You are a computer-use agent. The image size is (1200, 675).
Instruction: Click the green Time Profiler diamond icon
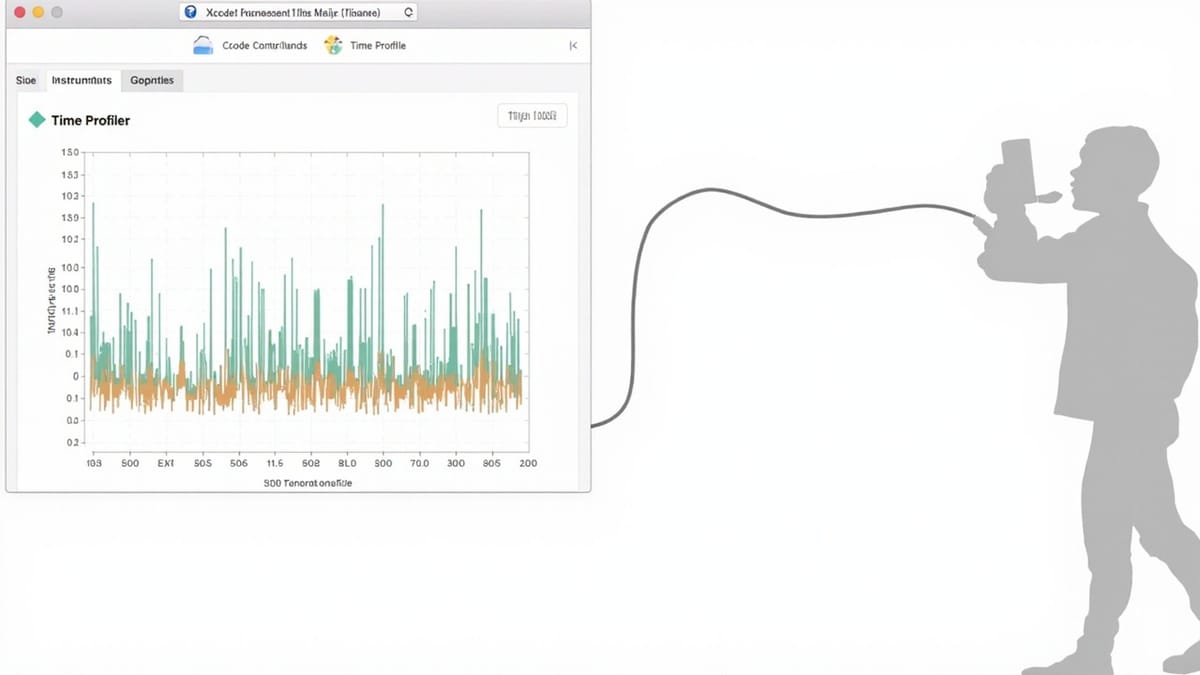click(37, 120)
